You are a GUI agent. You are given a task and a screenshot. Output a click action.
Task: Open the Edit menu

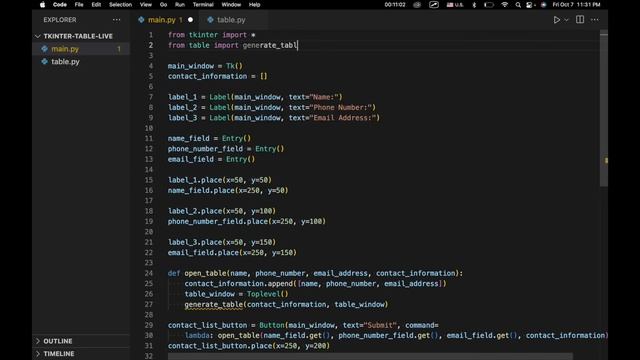(x=96, y=4)
